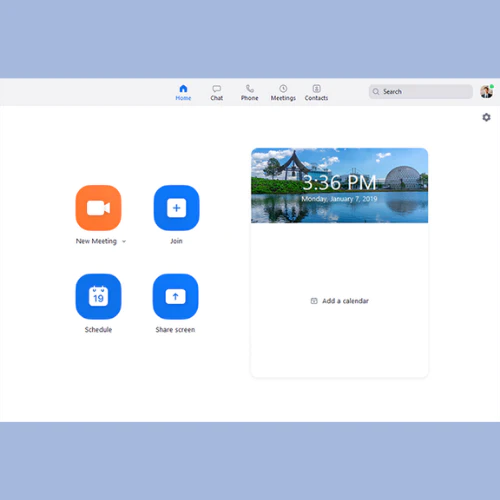The height and width of the screenshot is (500, 500).
Task: Click the blue Join plus icon
Action: (x=176, y=208)
